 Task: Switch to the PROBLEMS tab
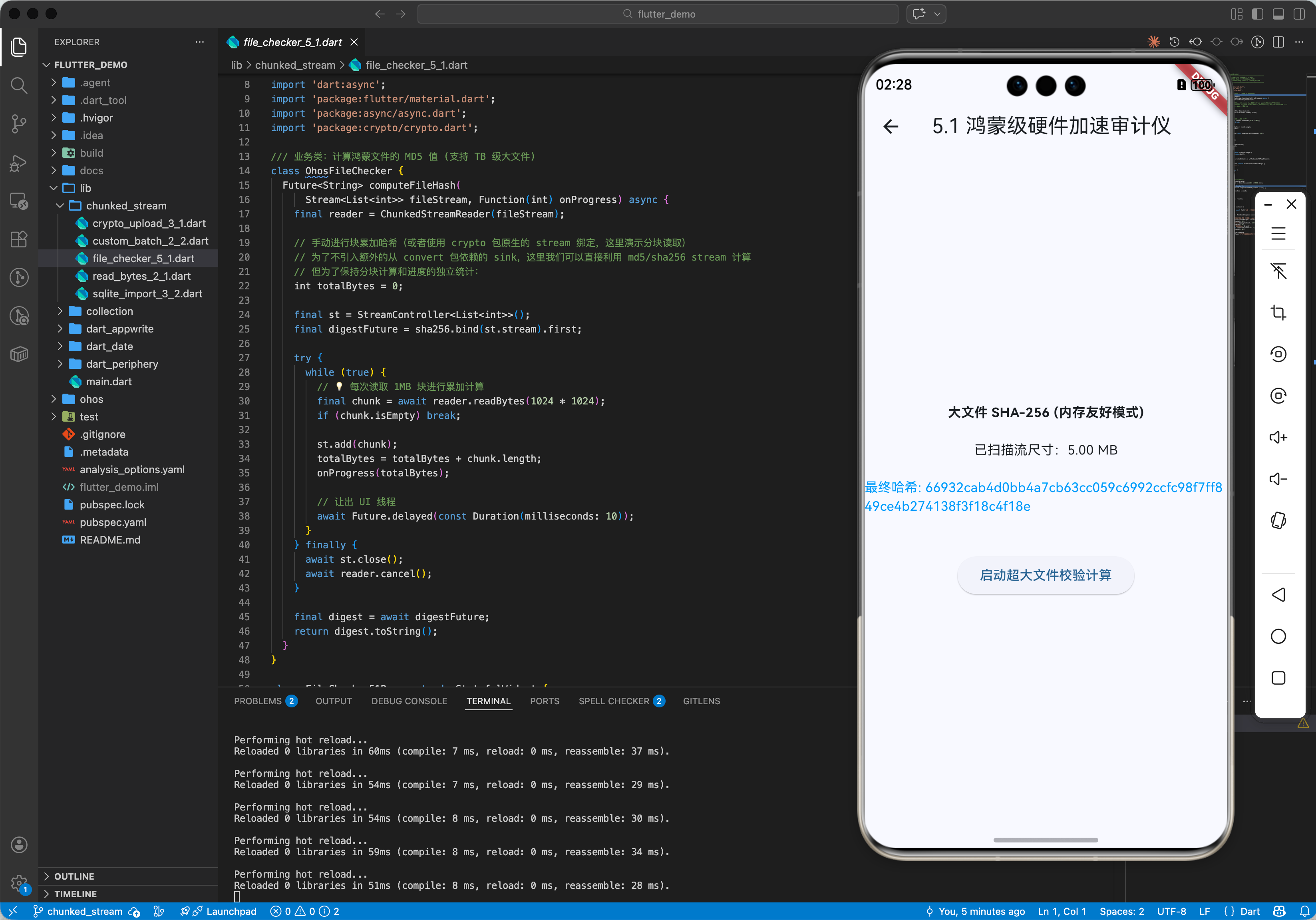click(257, 701)
